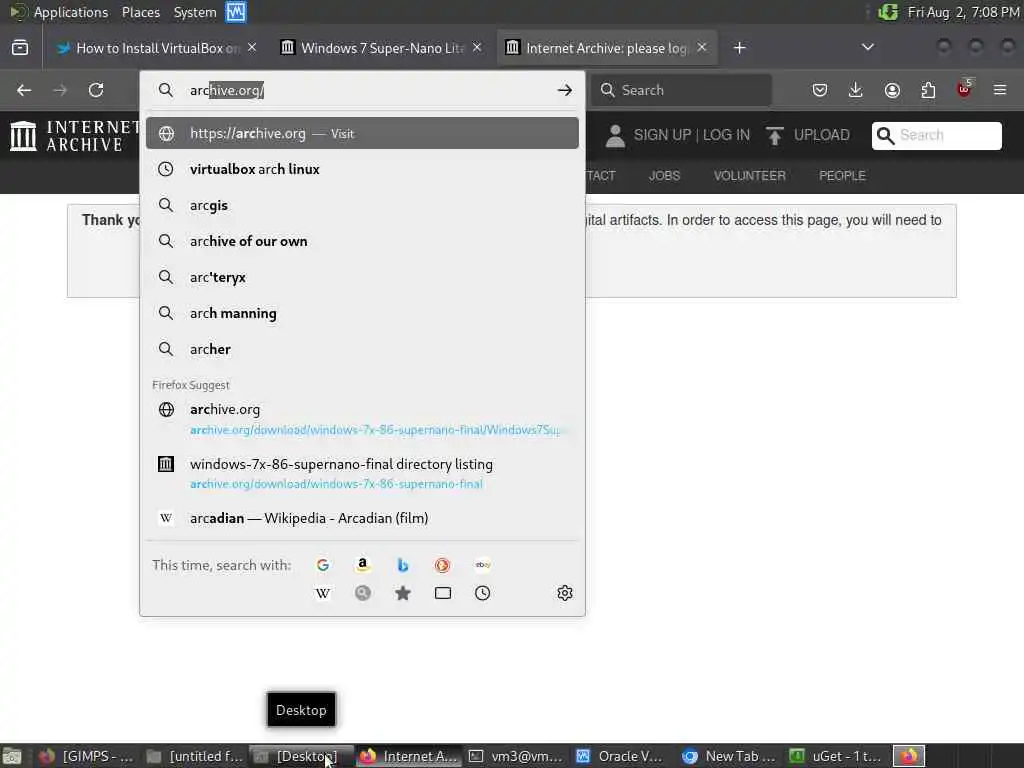Viewport: 1024px width, 768px height.
Task: Open Pocket save icon in toolbar
Action: pyautogui.click(x=820, y=90)
